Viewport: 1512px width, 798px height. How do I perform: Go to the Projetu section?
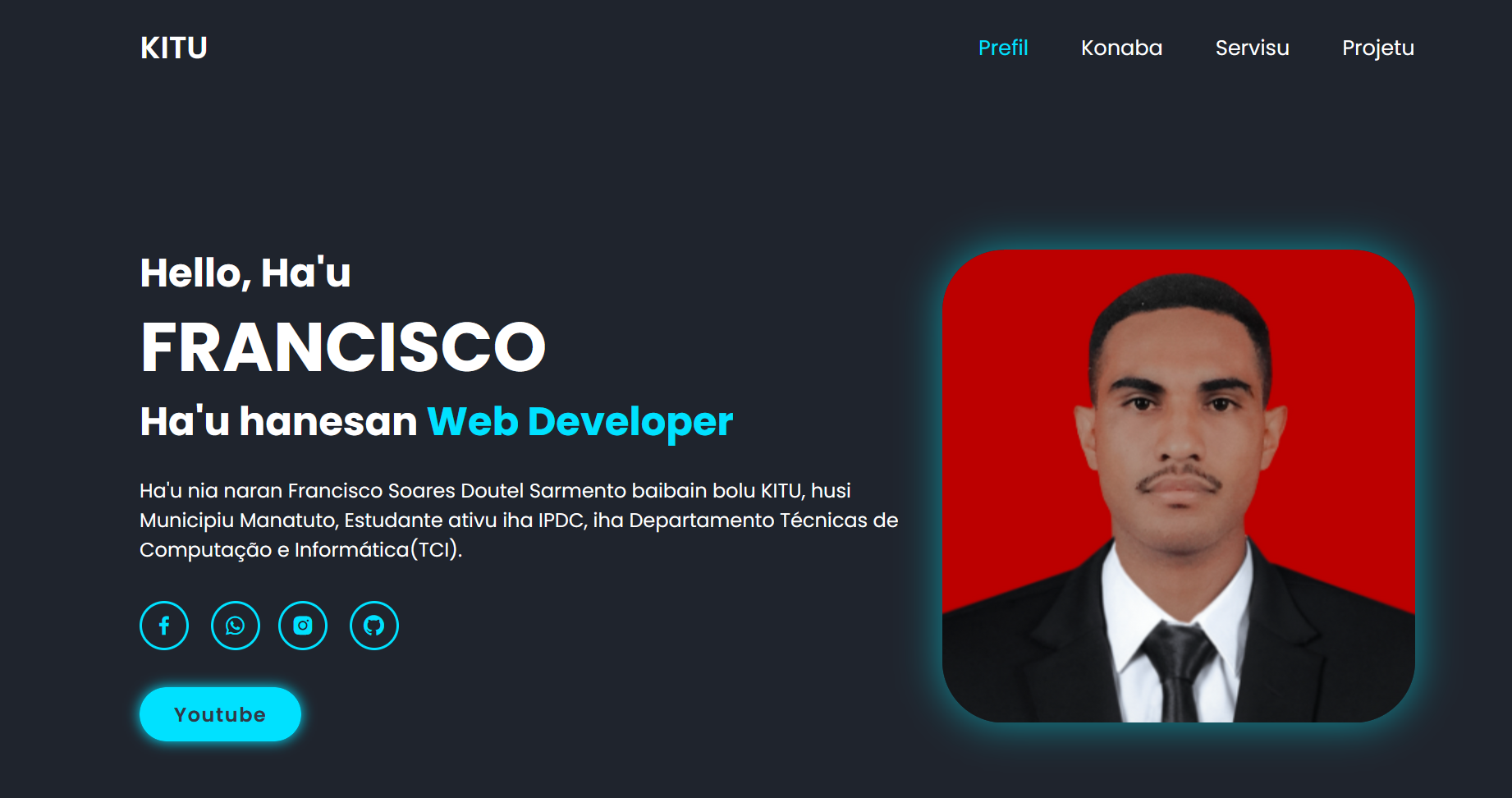[x=1377, y=48]
